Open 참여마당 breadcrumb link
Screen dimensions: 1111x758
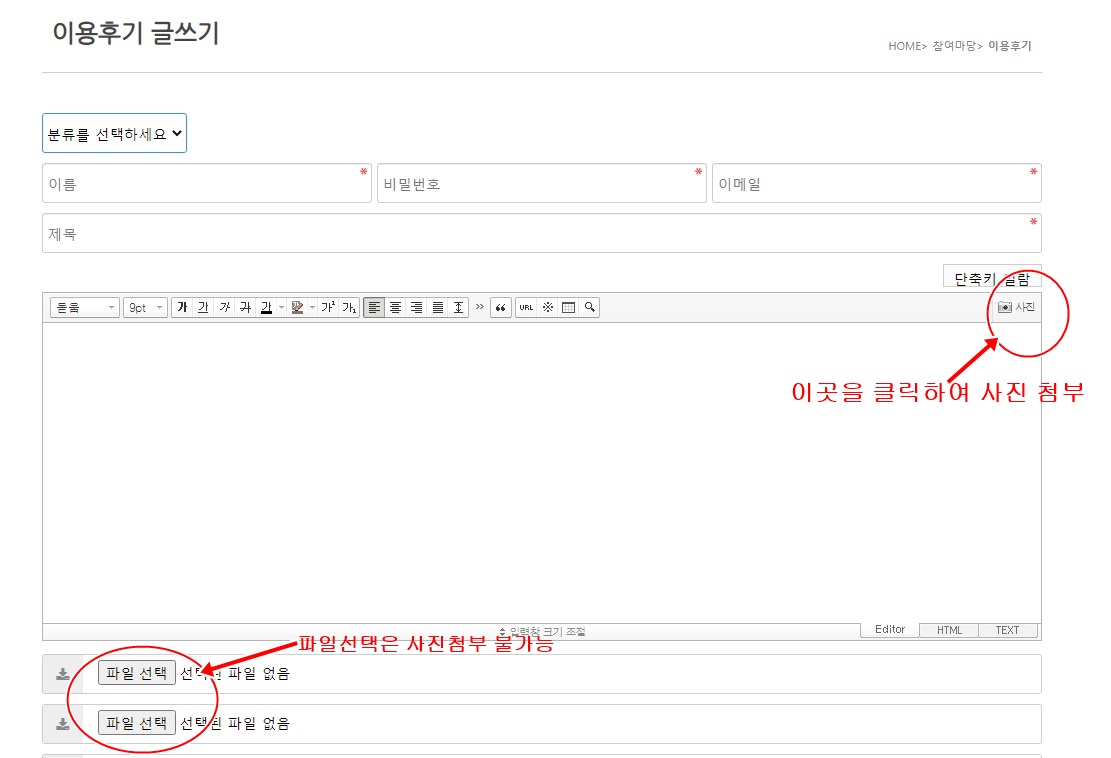coord(954,46)
